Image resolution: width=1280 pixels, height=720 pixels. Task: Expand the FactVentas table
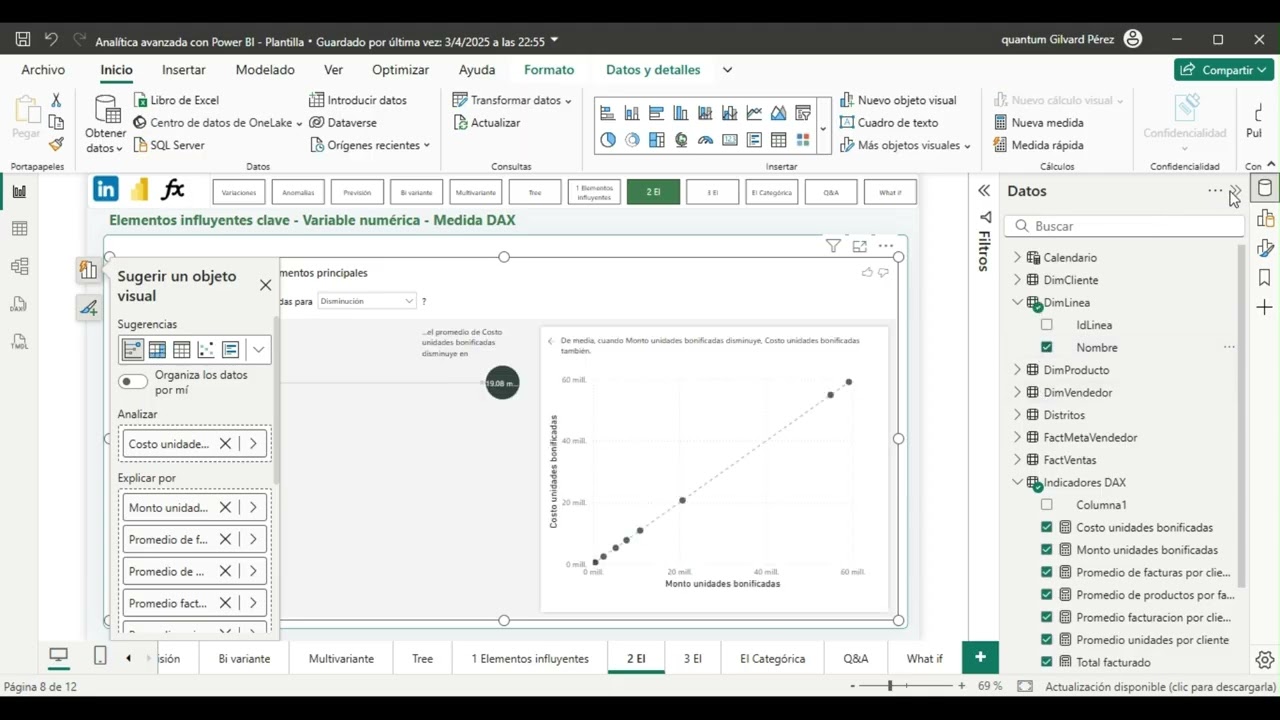(x=1018, y=460)
